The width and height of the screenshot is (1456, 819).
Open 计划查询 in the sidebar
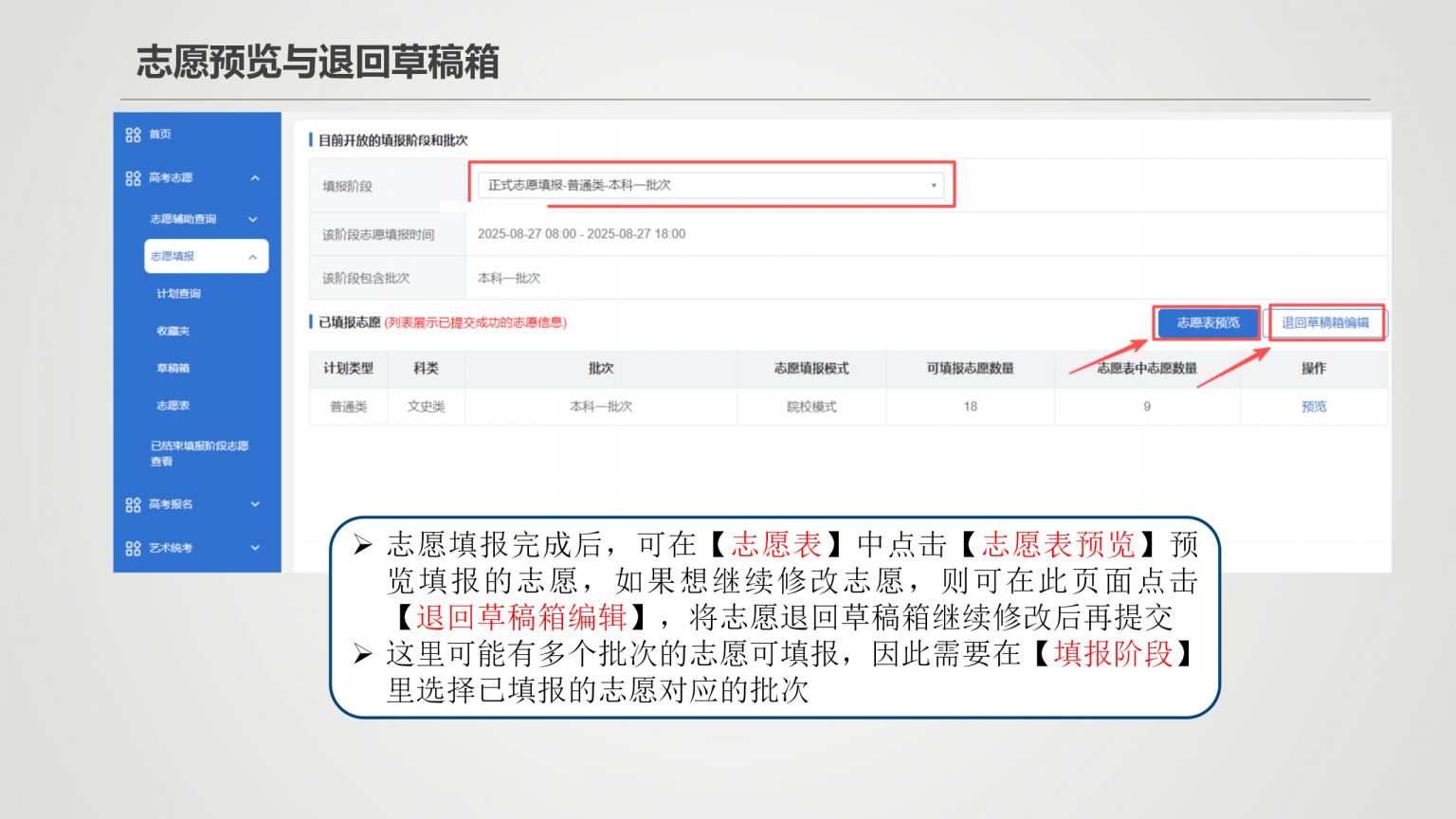178,294
